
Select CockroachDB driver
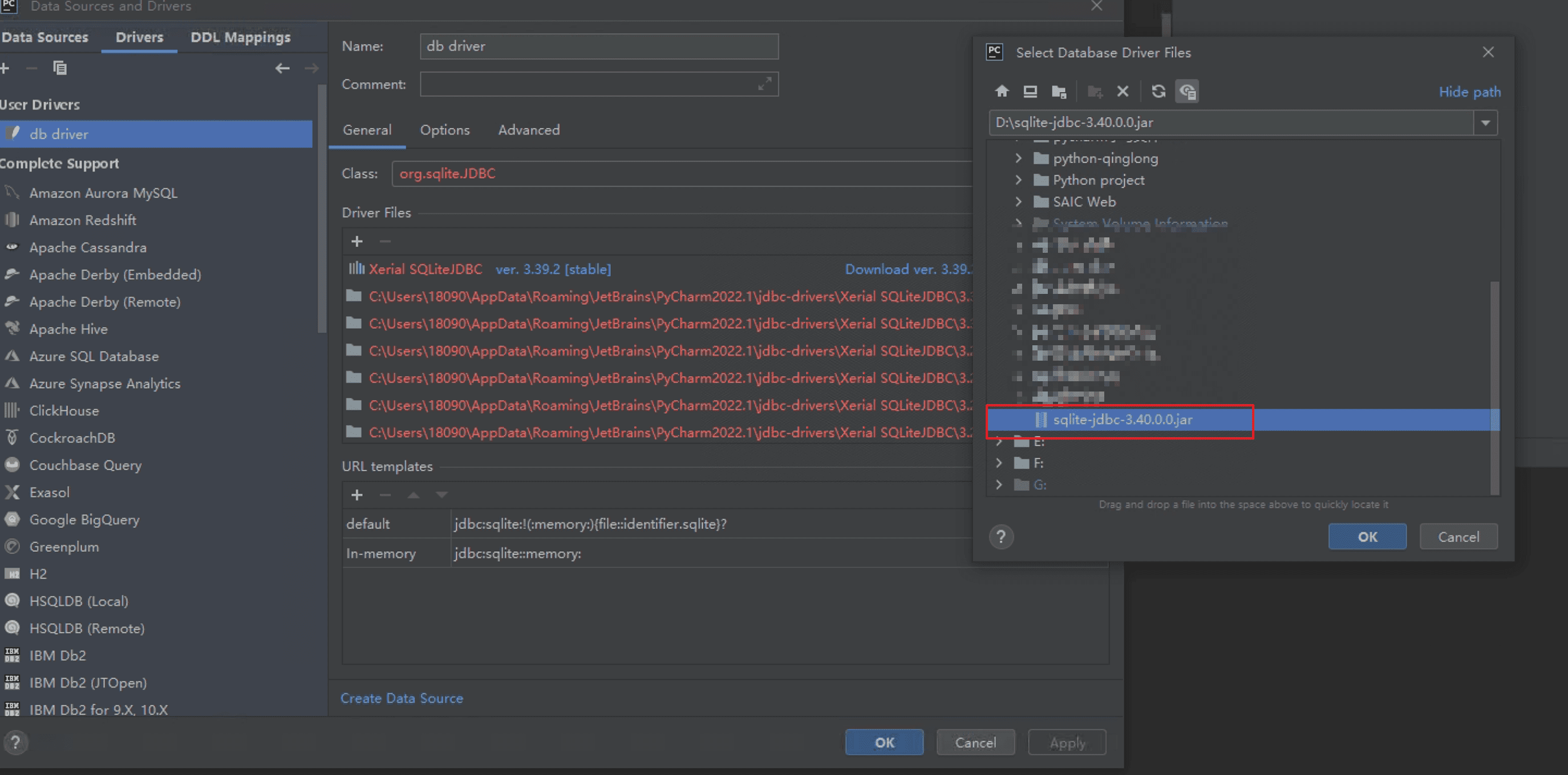click(x=72, y=438)
